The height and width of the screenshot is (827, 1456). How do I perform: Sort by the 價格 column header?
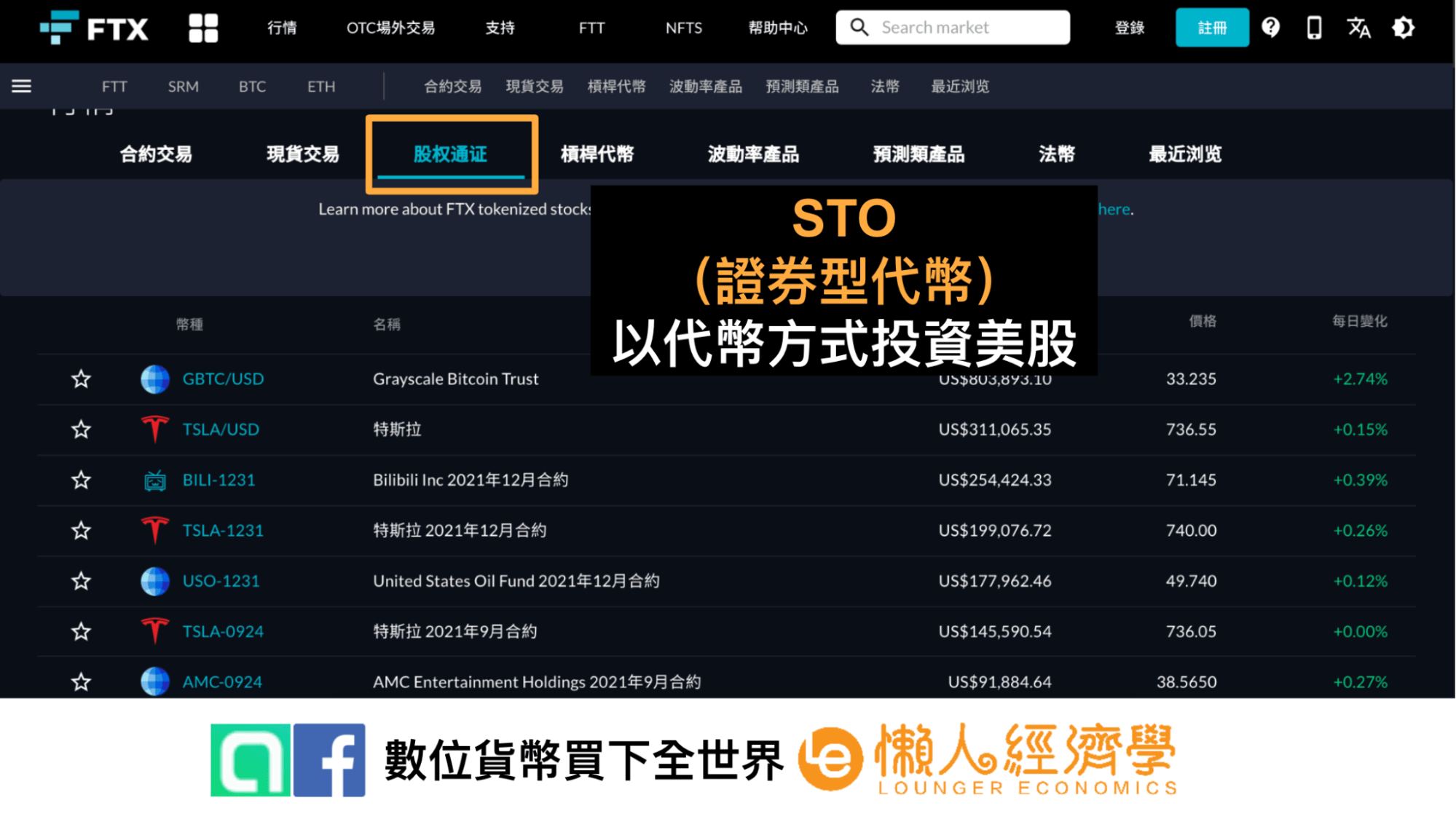[x=1203, y=321]
